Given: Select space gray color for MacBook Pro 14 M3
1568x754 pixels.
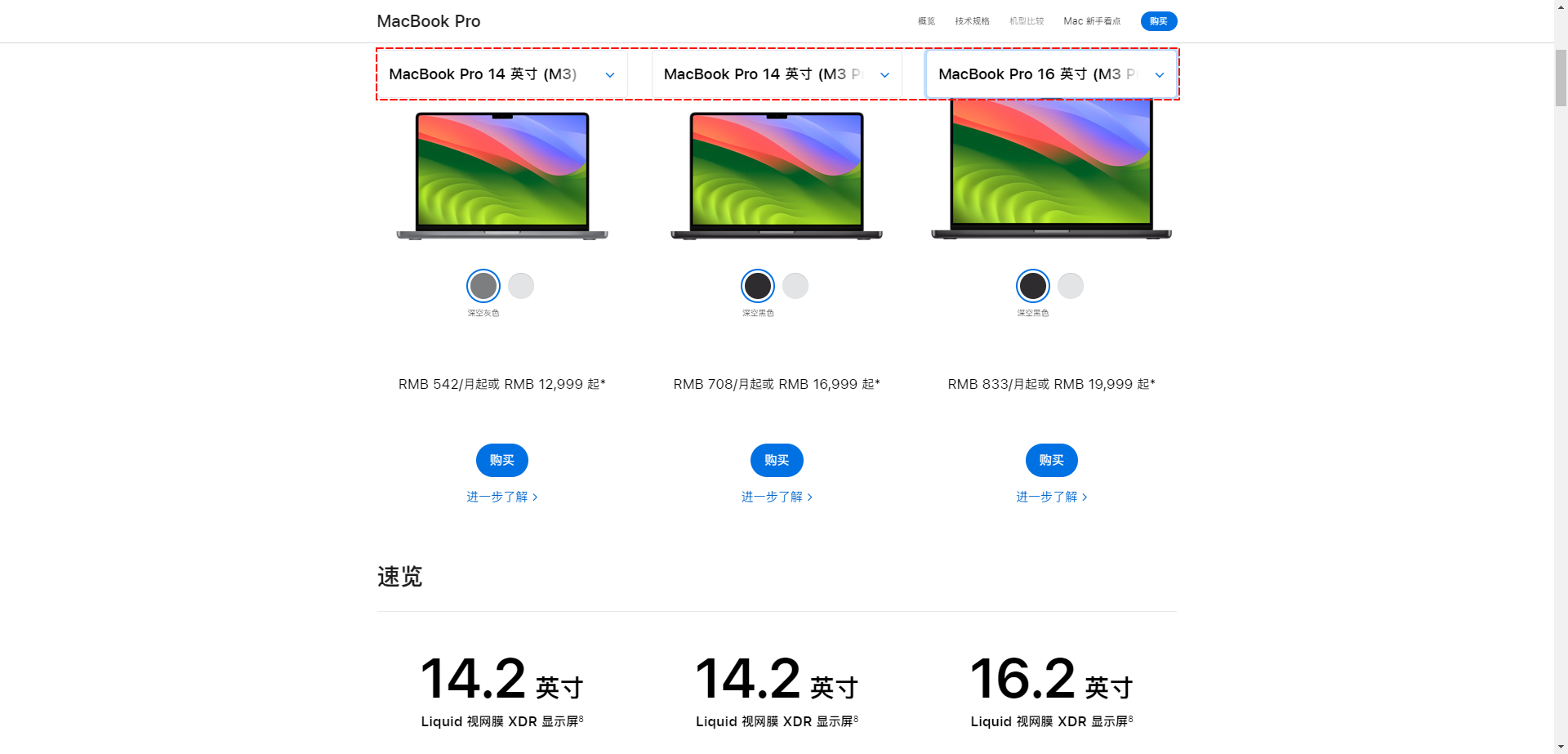Looking at the screenshot, I should coord(483,286).
